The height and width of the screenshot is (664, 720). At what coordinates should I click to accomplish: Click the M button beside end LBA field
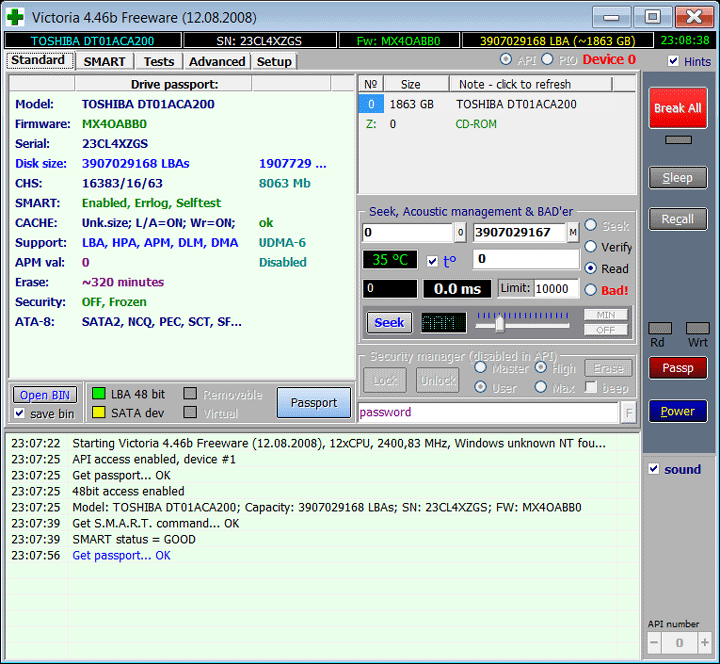(573, 232)
